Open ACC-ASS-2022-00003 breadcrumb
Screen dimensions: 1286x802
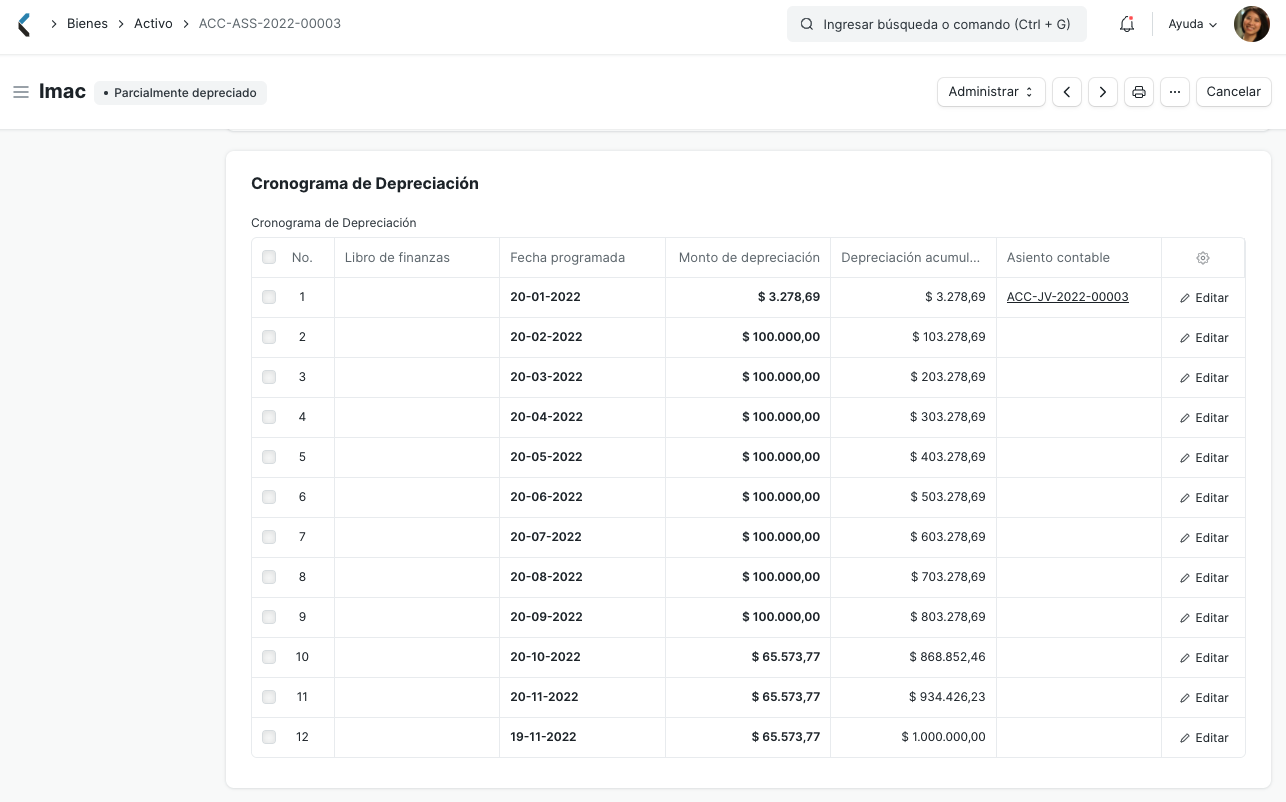(270, 23)
